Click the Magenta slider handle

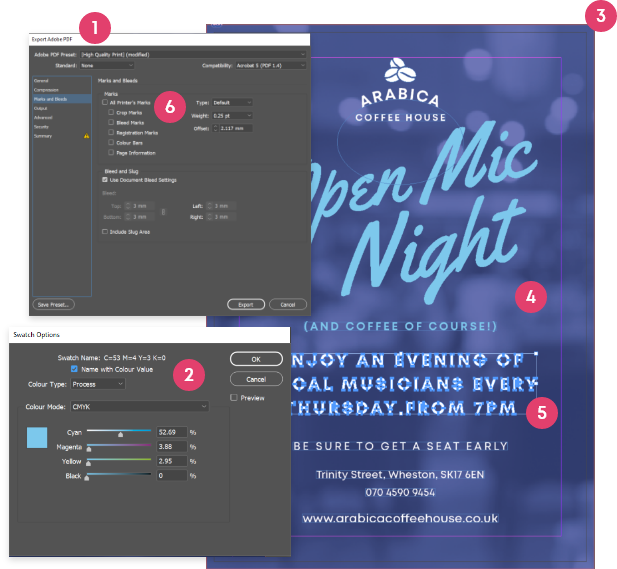(89, 449)
